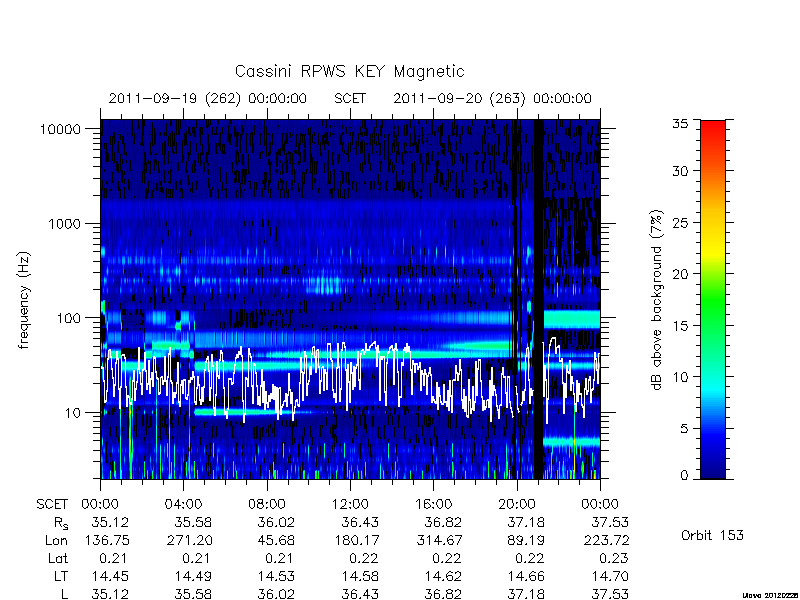Click the Lon value 136.75
Image resolution: width=800 pixels, height=600 pixels.
coord(107,540)
